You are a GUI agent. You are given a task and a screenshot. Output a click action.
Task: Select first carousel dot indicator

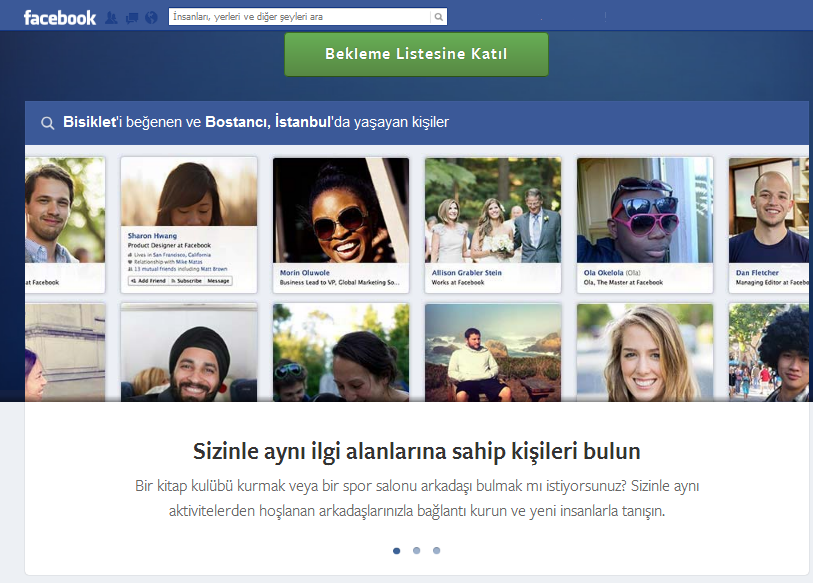[x=397, y=550]
